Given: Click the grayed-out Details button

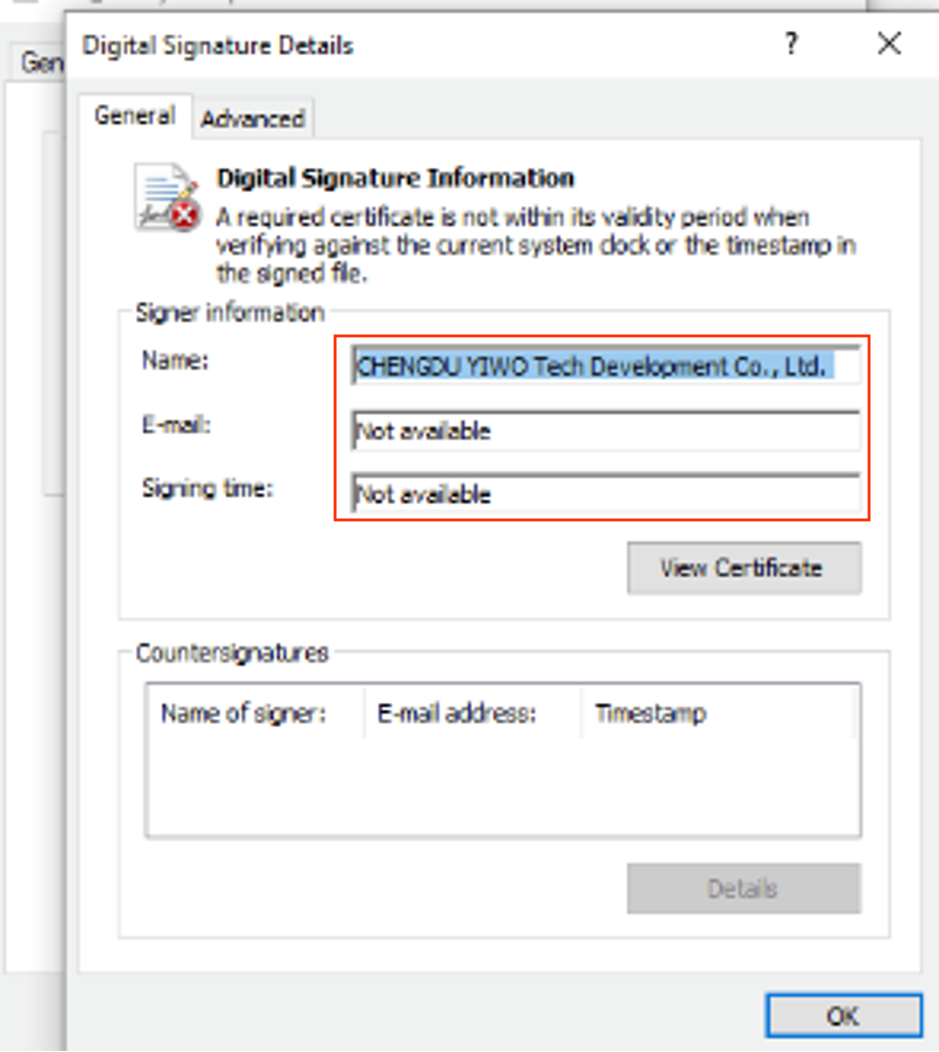Looking at the screenshot, I should click(744, 888).
